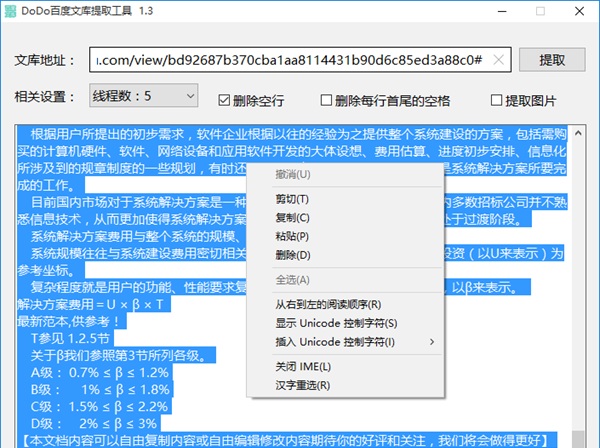600x448 pixels.
Task: Click the DoDo app icon in title bar
Action: point(10,11)
